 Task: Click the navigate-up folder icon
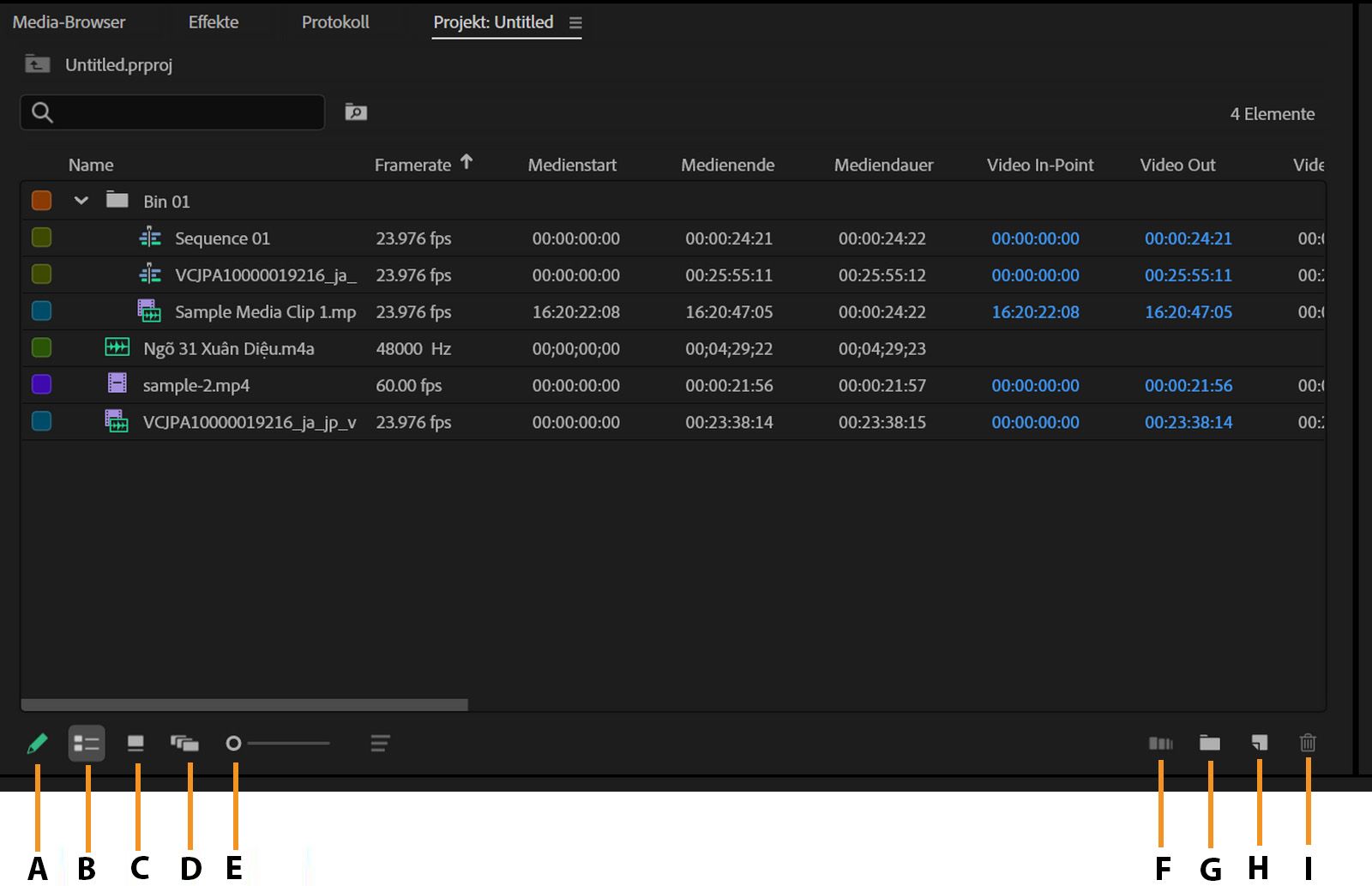pyautogui.click(x=38, y=64)
